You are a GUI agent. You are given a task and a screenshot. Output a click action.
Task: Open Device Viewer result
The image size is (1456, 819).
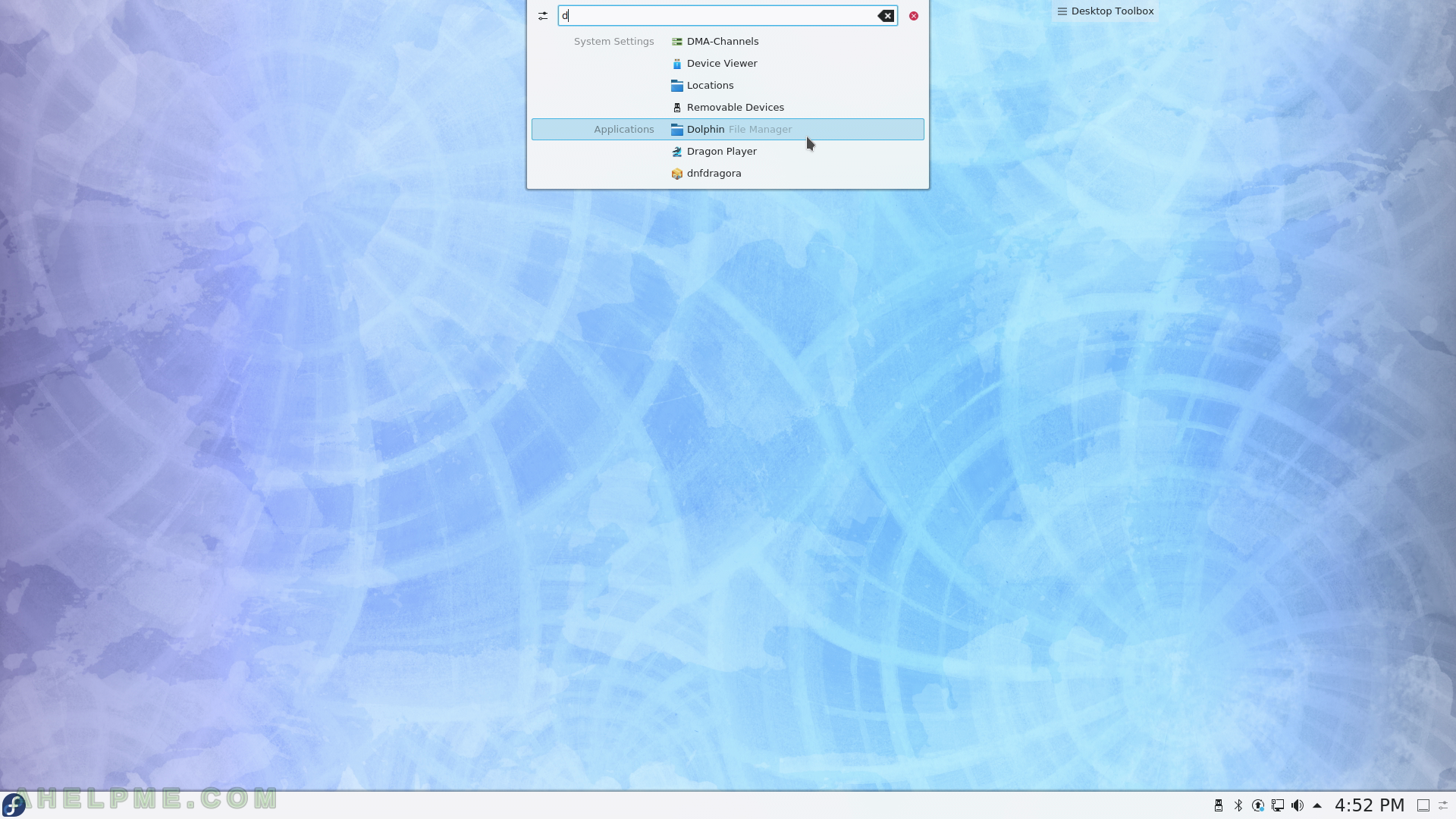728,64
